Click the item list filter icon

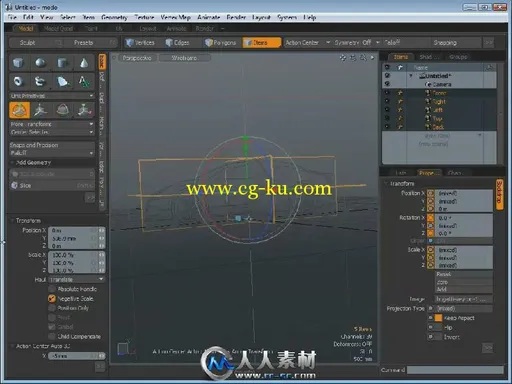(489, 67)
